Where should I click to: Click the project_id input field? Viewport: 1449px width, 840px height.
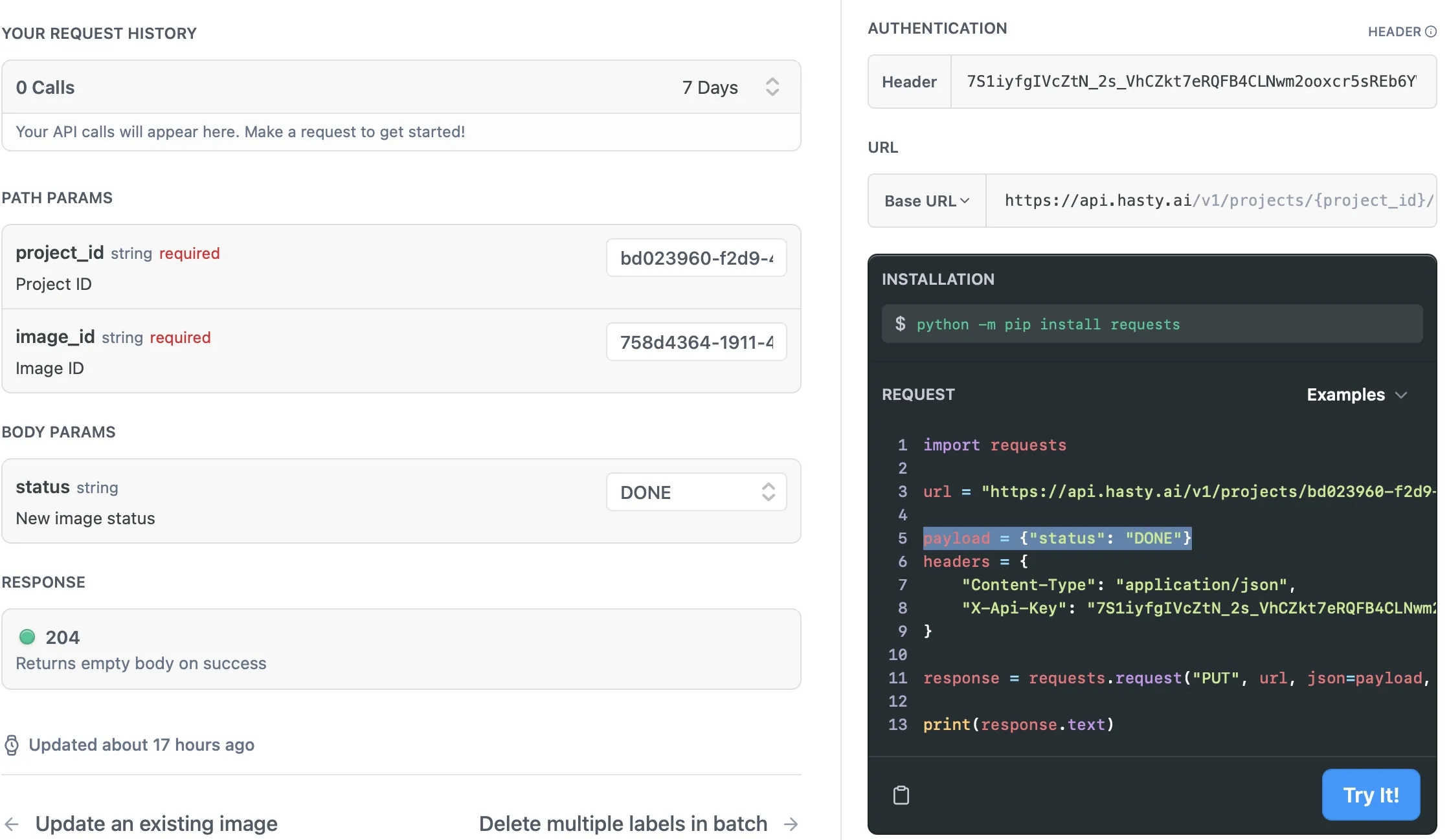[x=696, y=258]
